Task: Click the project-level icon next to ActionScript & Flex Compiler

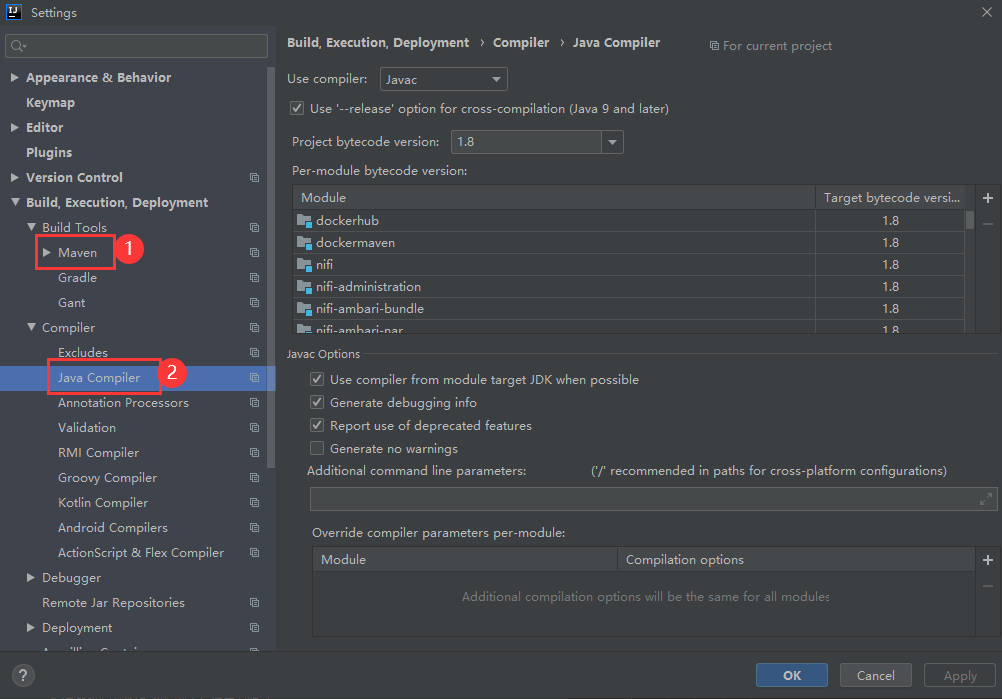Action: pos(254,553)
